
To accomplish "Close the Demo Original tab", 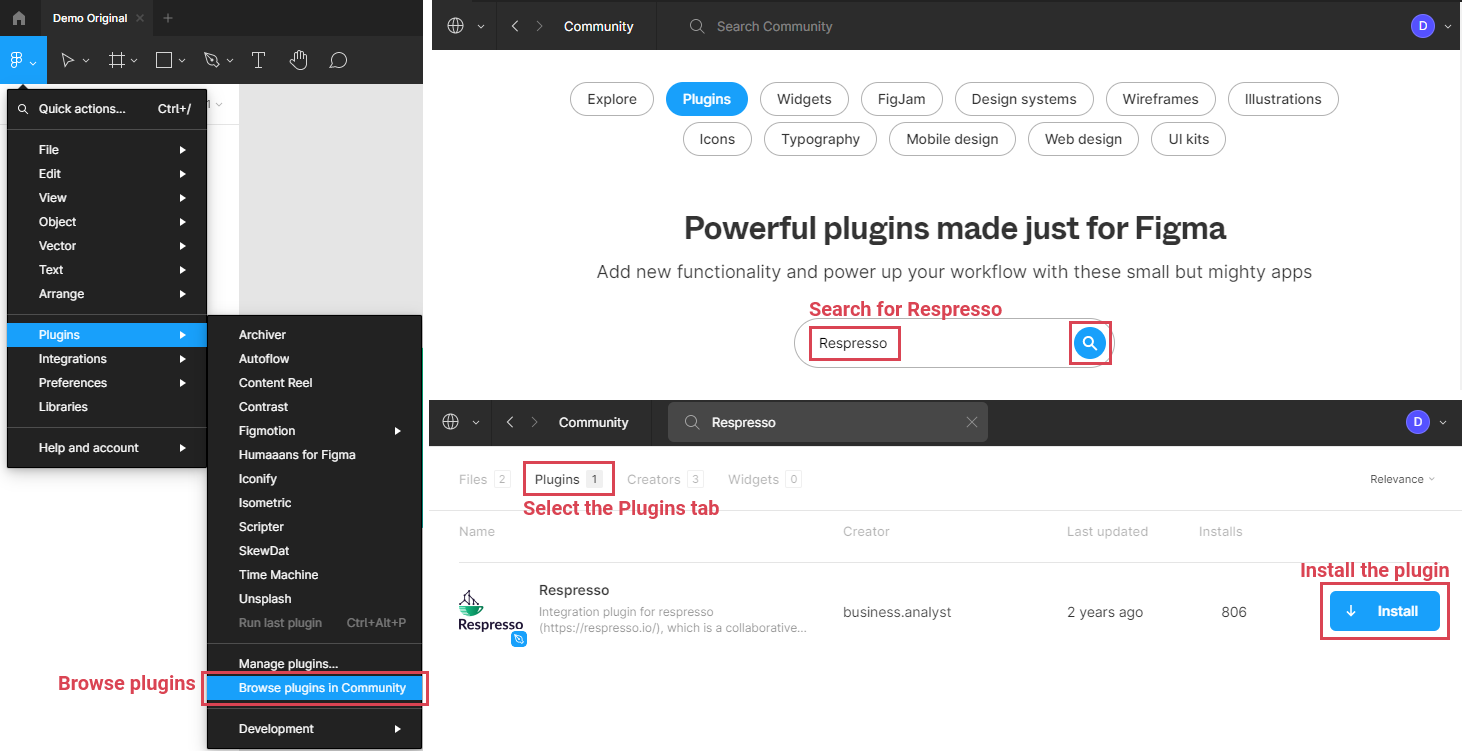I will click(139, 18).
